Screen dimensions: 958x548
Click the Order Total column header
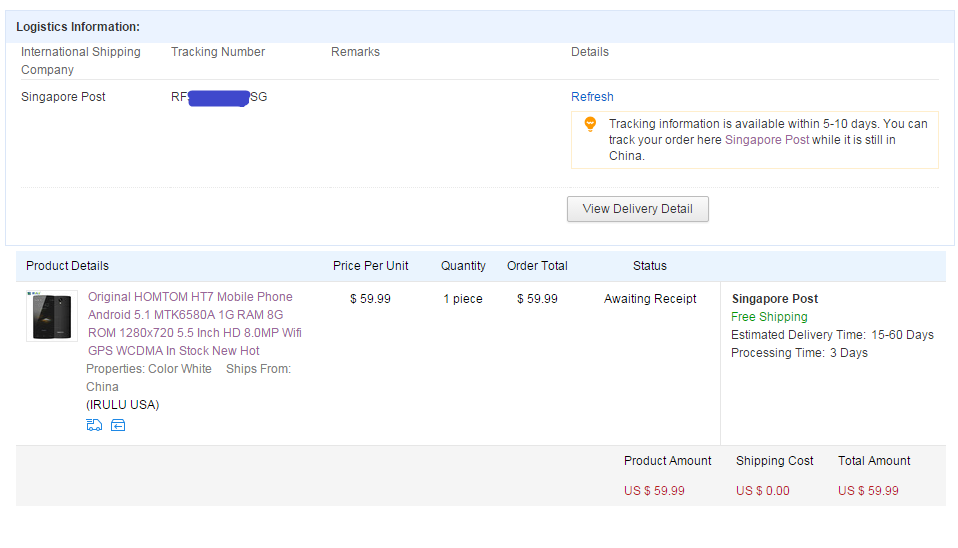[537, 266]
